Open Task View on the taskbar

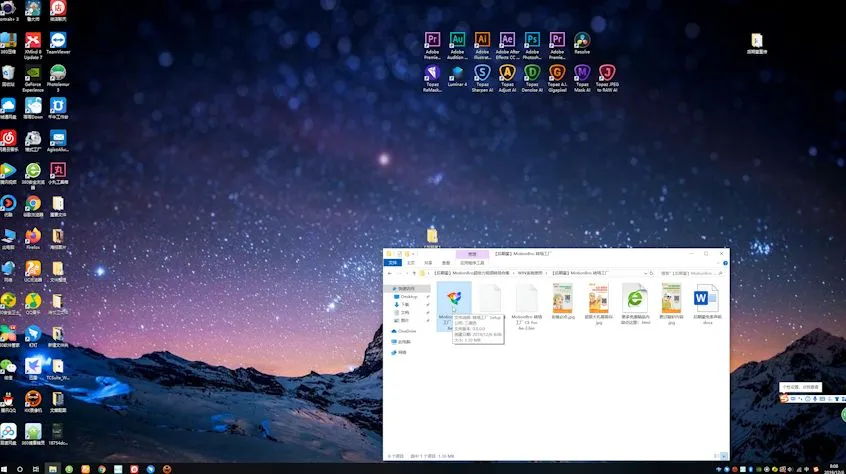36,469
